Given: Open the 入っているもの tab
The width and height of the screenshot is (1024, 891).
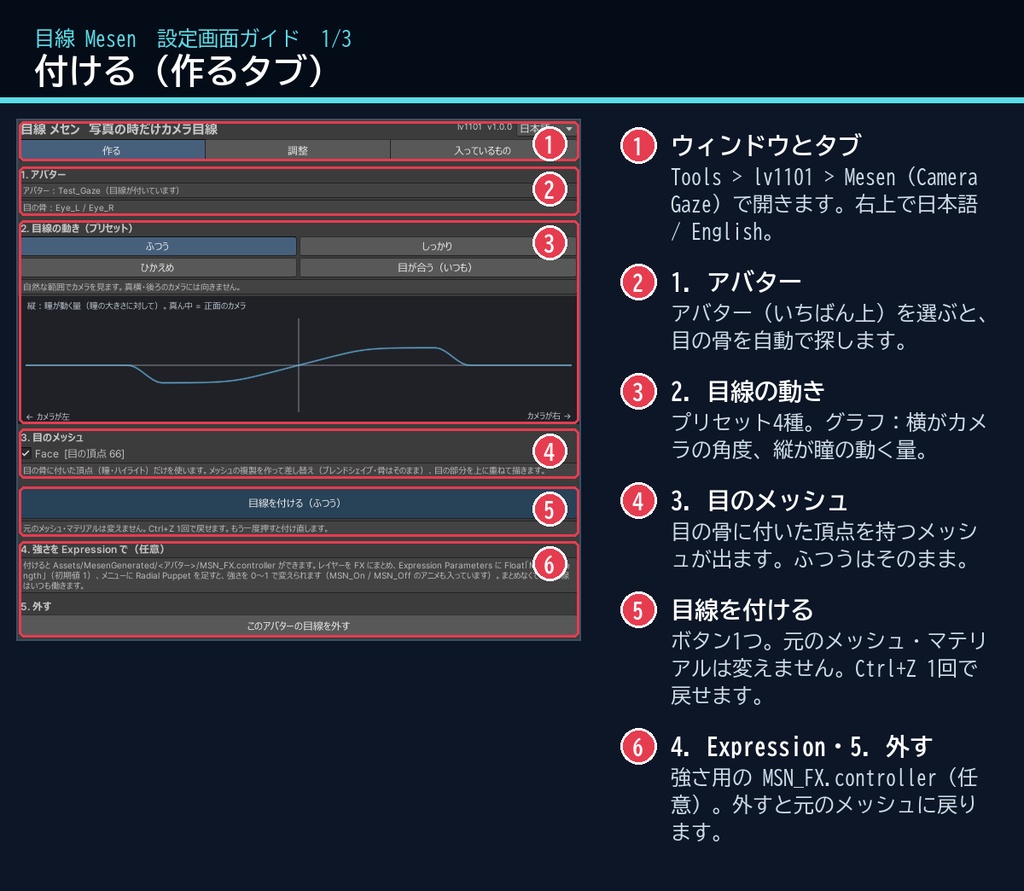Looking at the screenshot, I should pyautogui.click(x=483, y=150).
